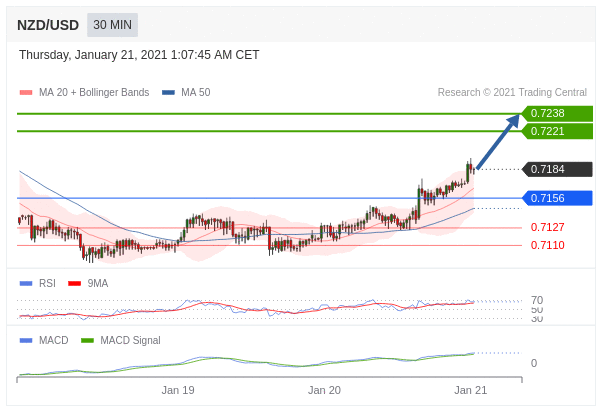Click the chart date and time text
This screenshot has height=410, width=597.
(139, 55)
